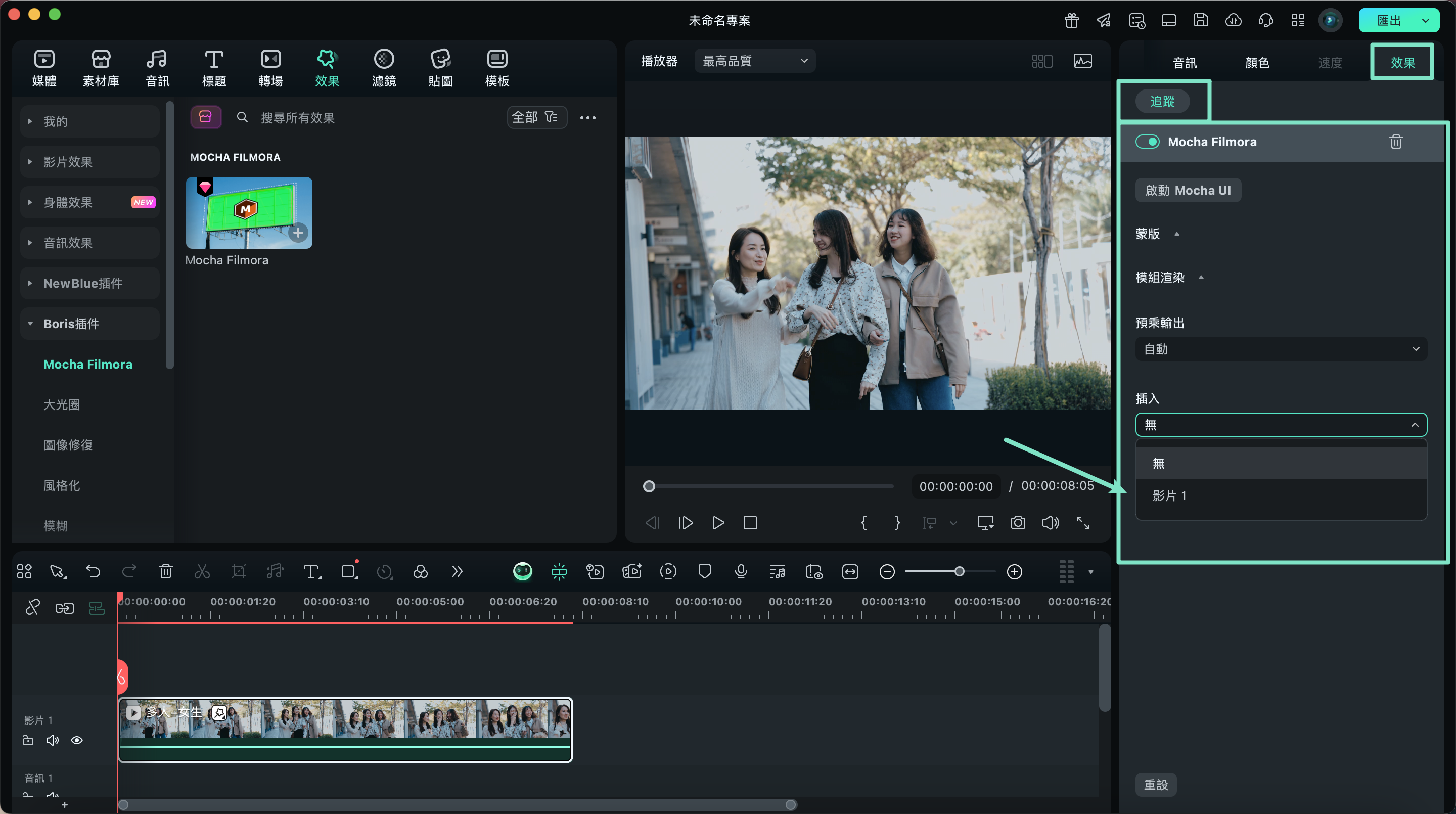
Task: Choose 影片 1 from the insert list
Action: click(1281, 495)
